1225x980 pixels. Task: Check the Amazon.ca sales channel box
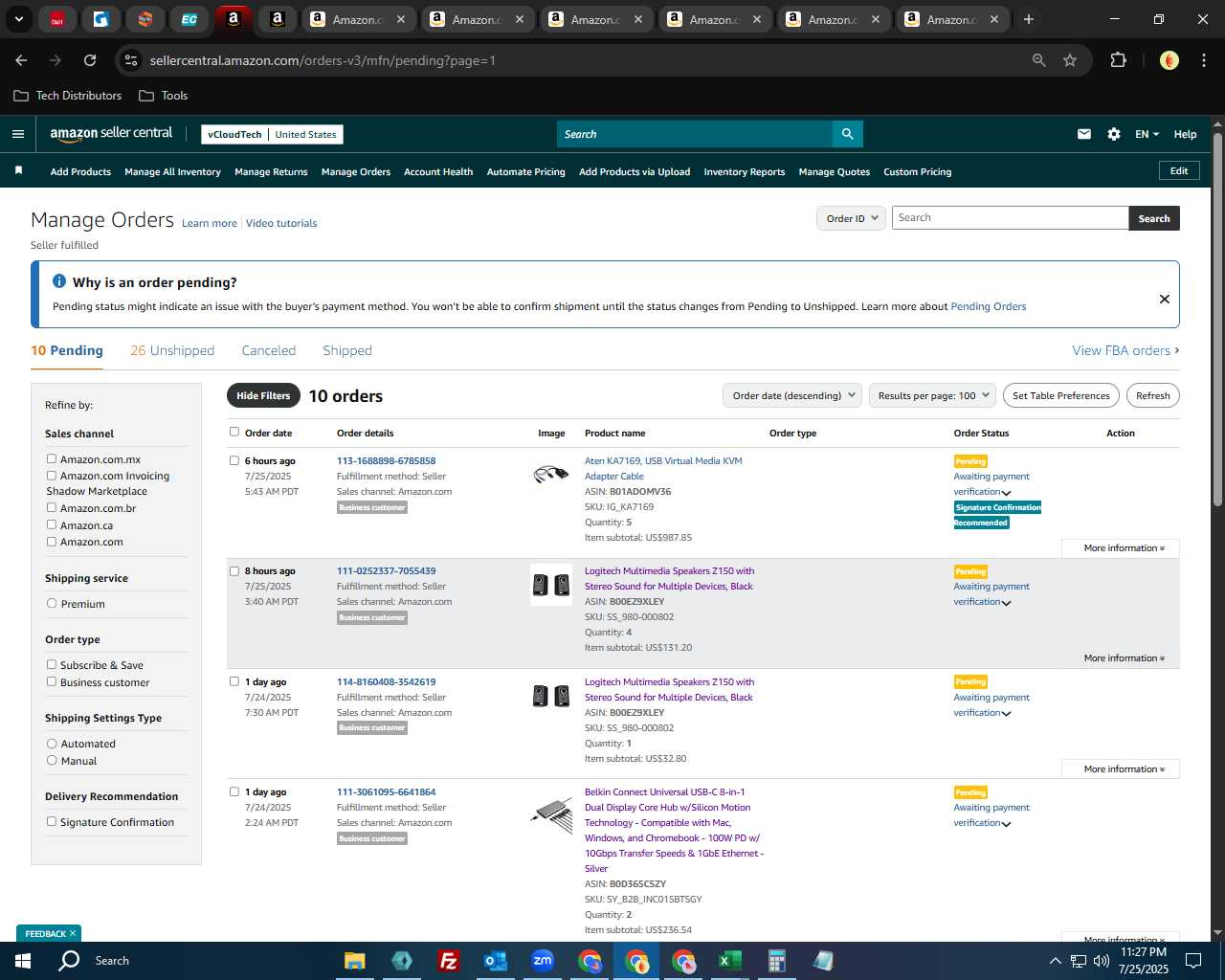coord(52,524)
